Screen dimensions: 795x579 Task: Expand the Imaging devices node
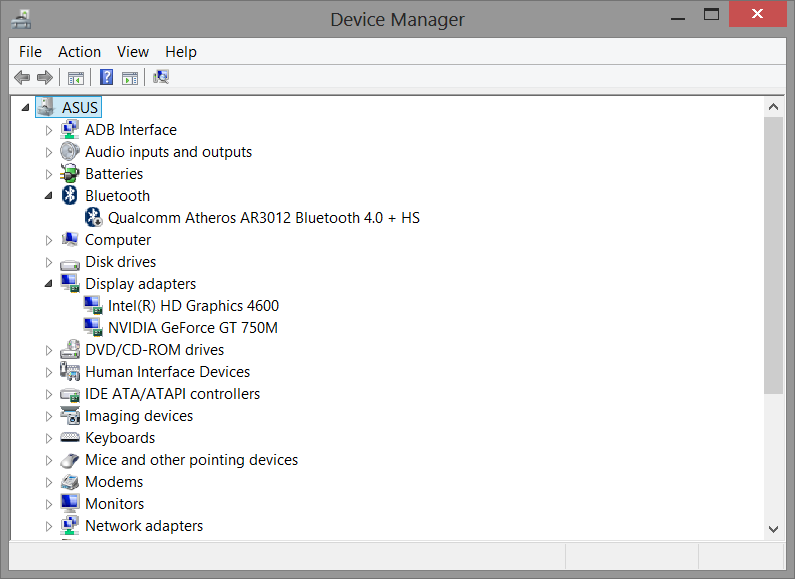click(49, 416)
